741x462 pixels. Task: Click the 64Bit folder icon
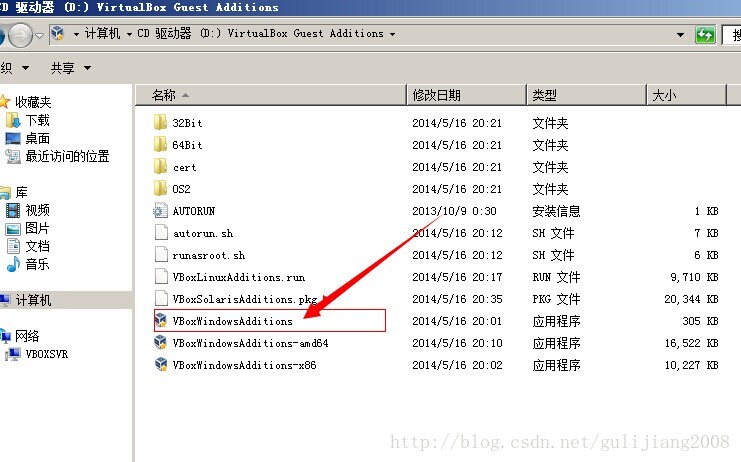161,145
